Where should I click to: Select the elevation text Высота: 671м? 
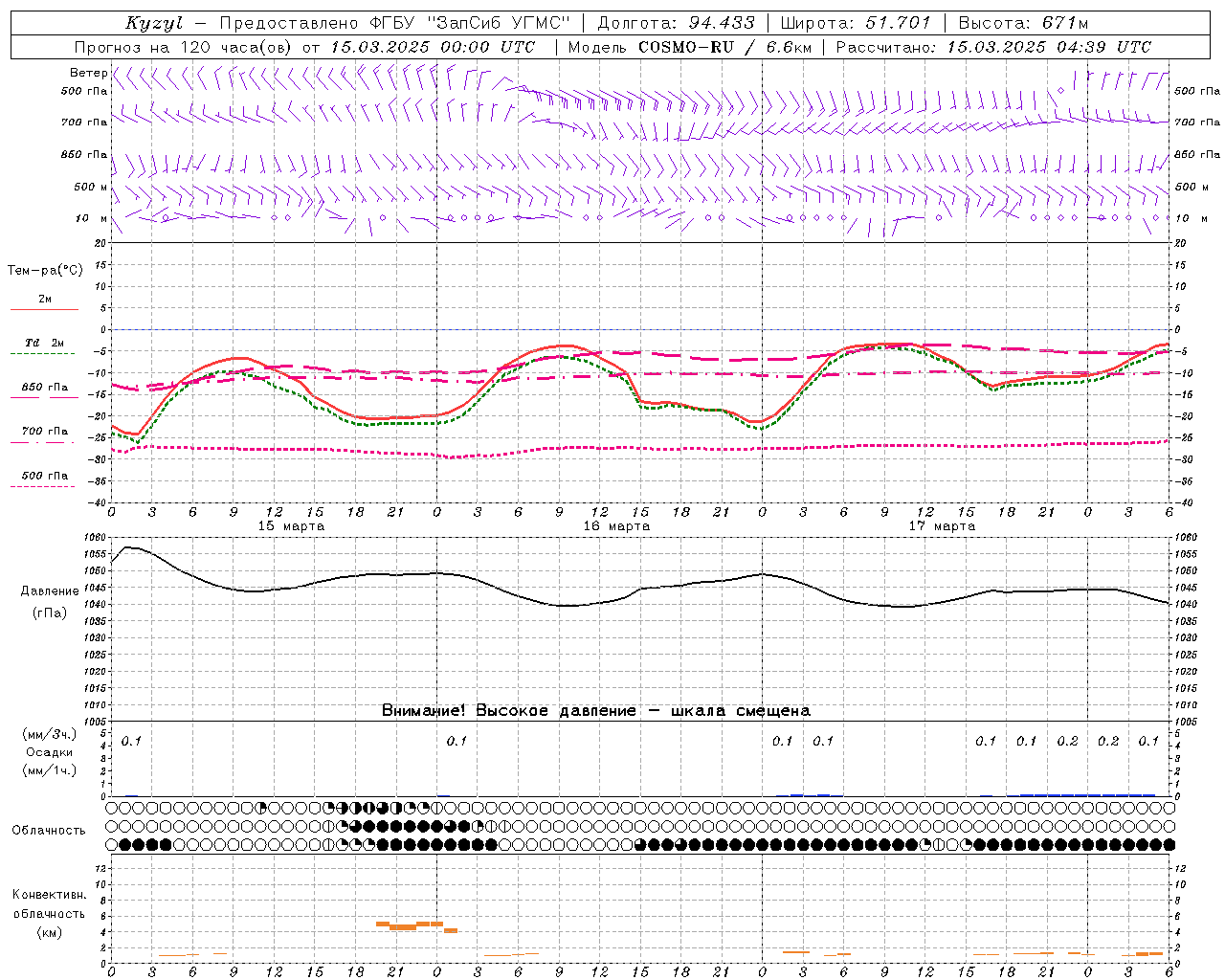[1023, 23]
